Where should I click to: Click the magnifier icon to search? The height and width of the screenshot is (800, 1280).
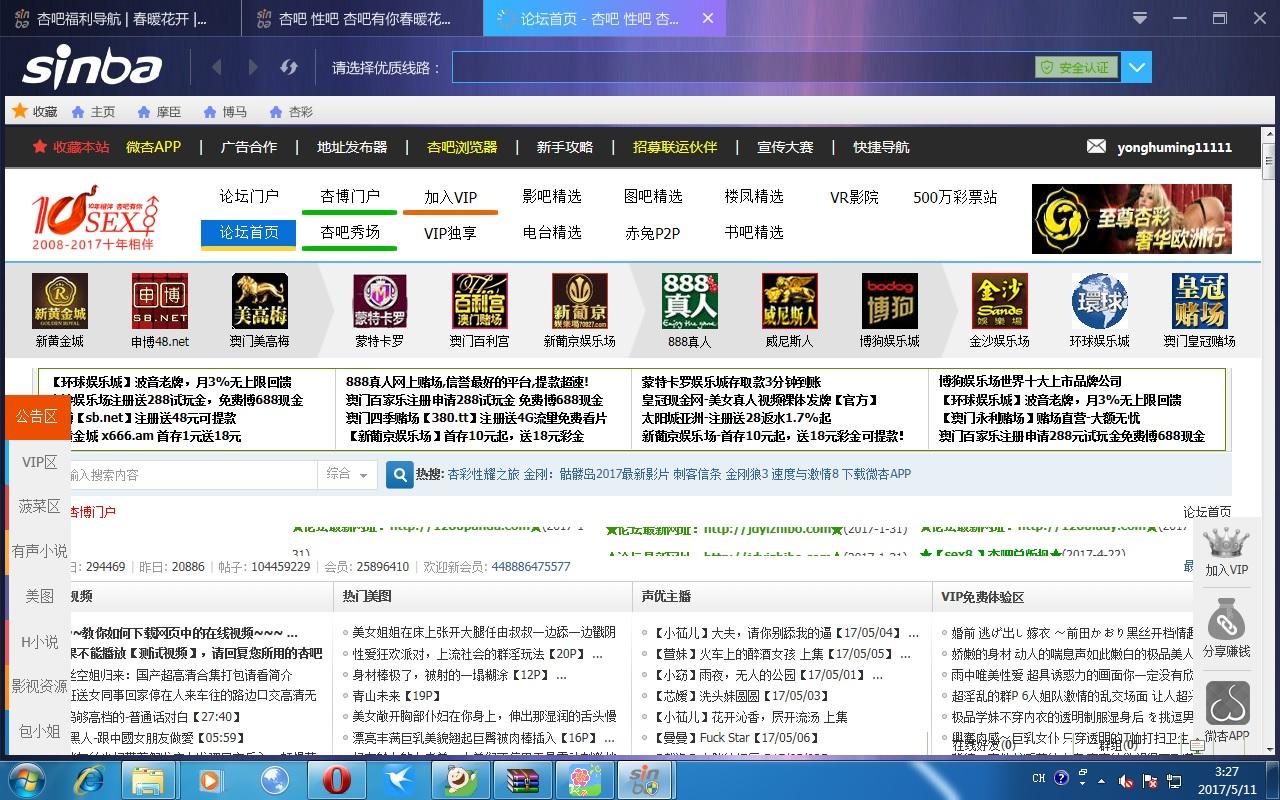(x=399, y=475)
